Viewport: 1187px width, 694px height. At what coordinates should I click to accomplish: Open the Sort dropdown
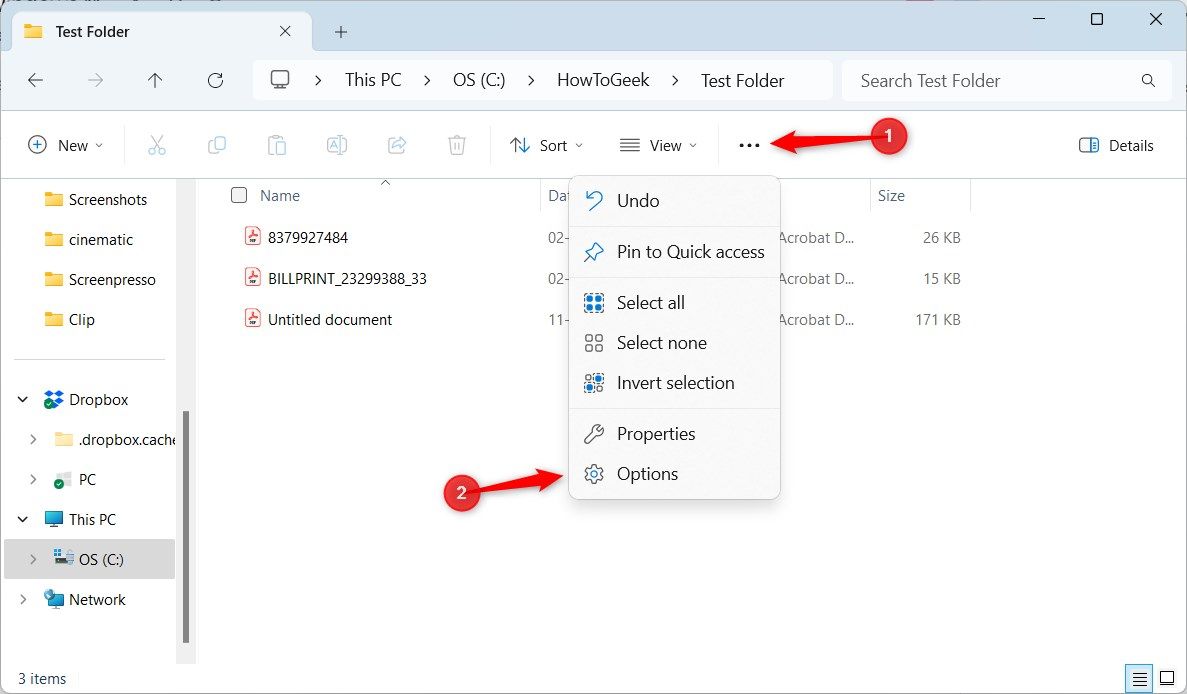546,145
